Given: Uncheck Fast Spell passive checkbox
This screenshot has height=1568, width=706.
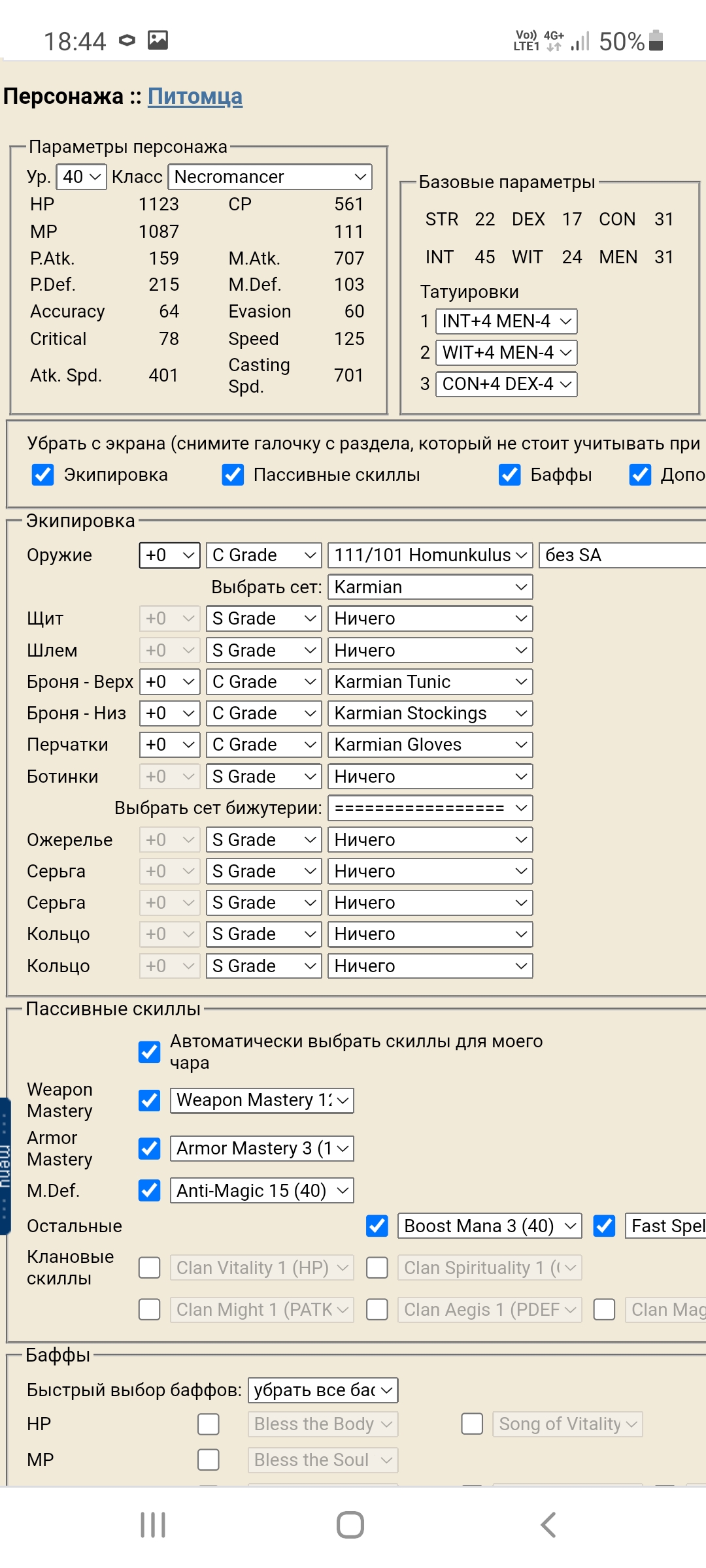Looking at the screenshot, I should point(605,1226).
